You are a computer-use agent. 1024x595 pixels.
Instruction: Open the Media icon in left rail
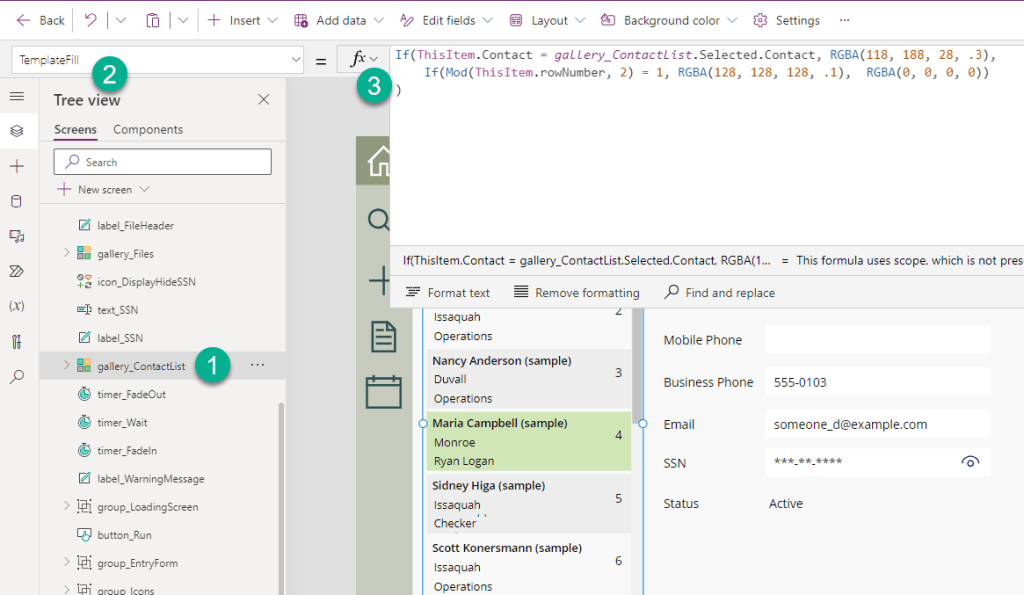click(17, 236)
